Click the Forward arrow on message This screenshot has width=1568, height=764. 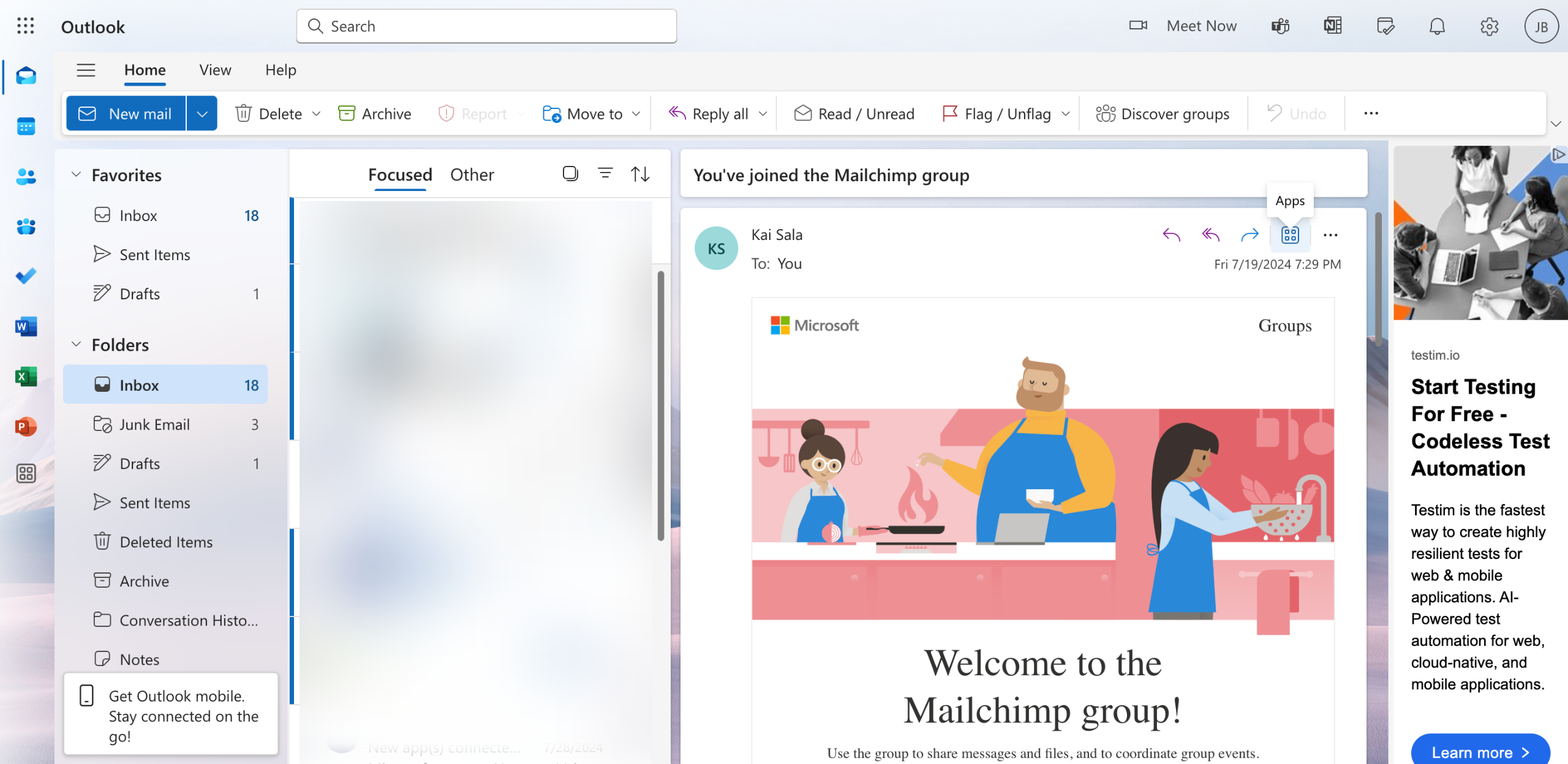[1249, 235]
